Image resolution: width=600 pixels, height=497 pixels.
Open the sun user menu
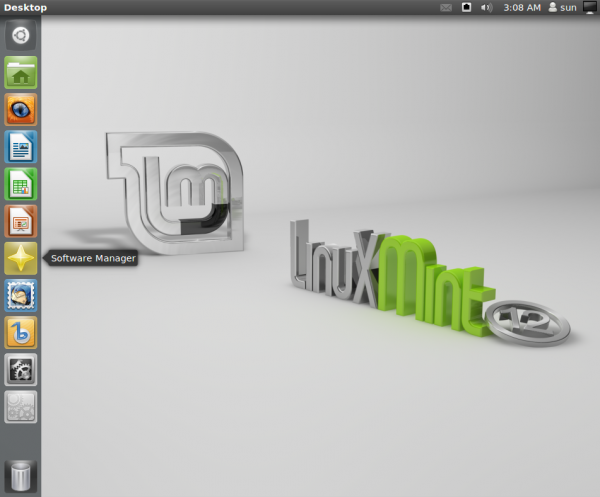coord(562,8)
